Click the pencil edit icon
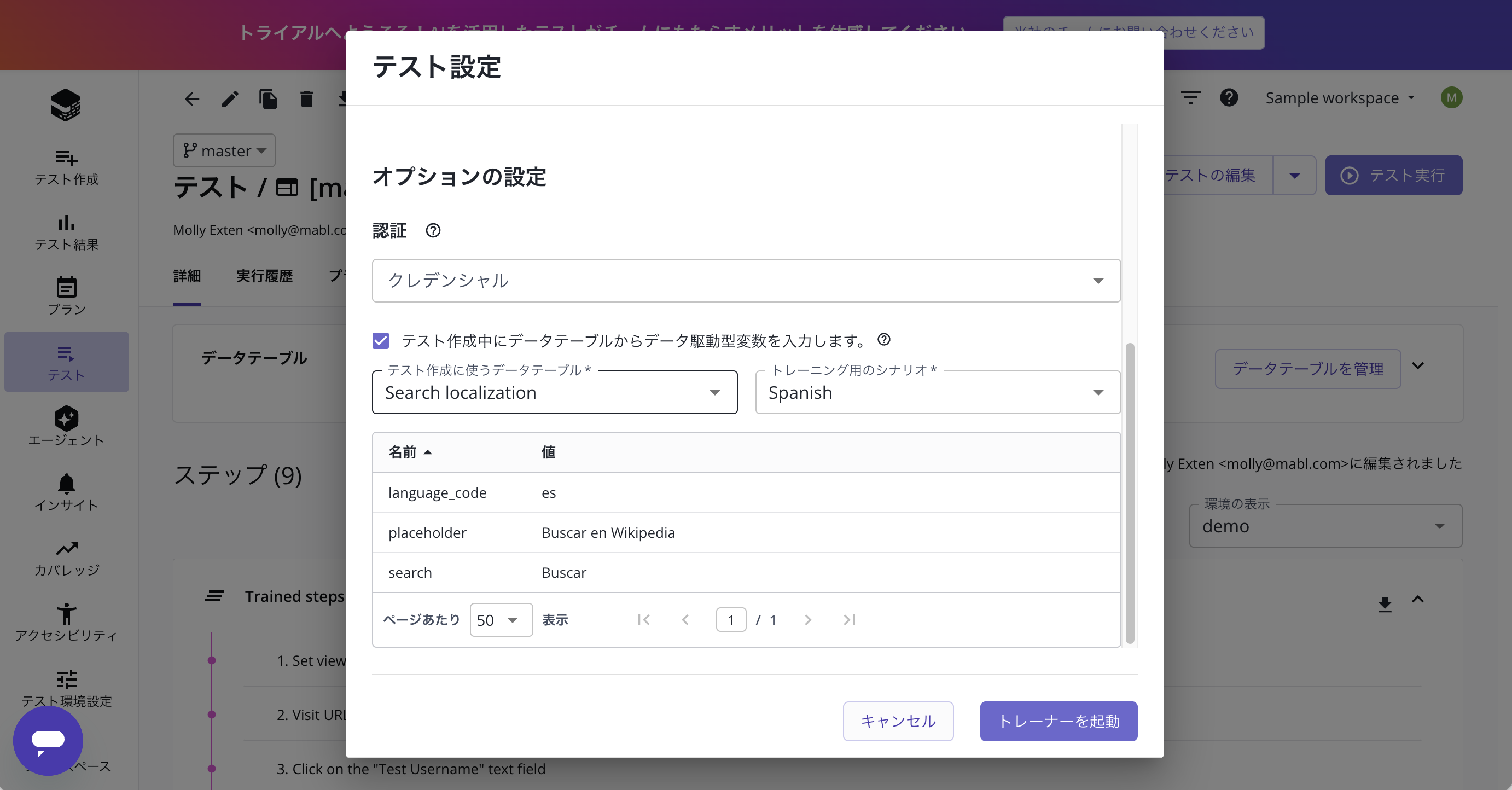 pyautogui.click(x=230, y=99)
